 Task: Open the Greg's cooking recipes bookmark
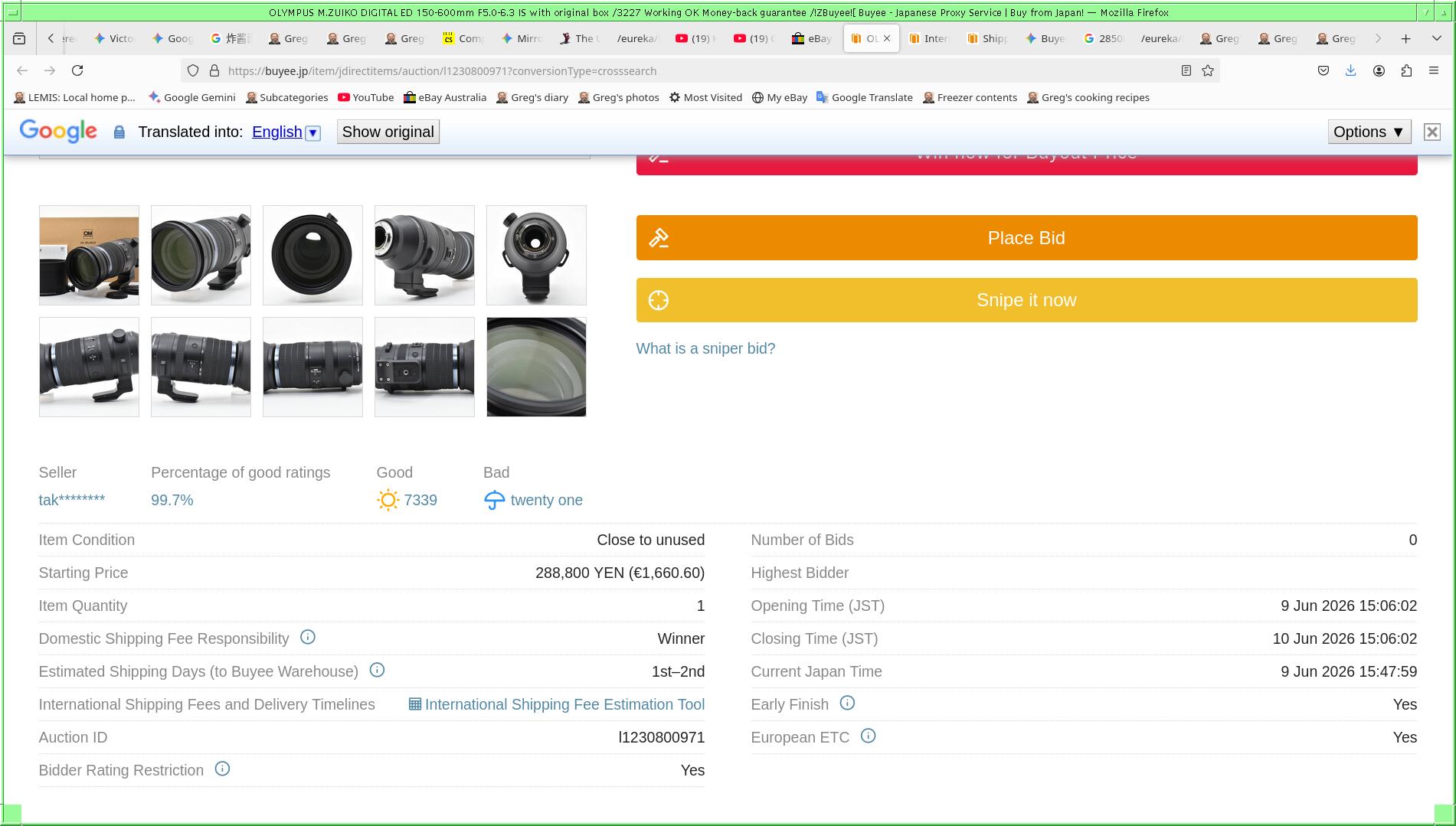point(1088,97)
